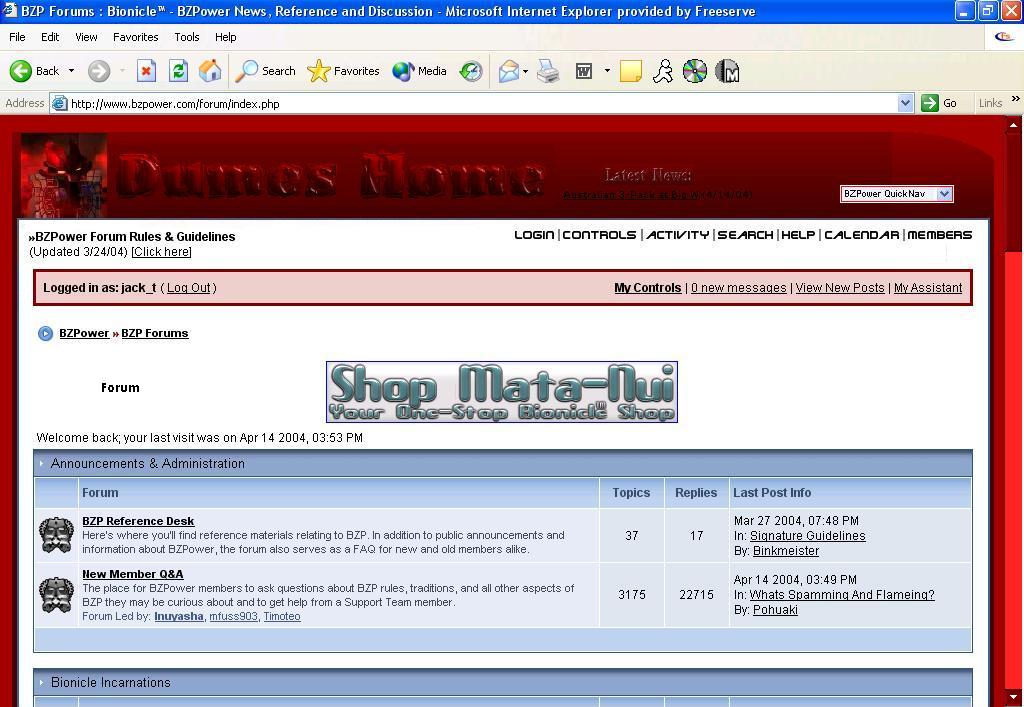Open Forward button history dropdown arrow
The height and width of the screenshot is (707, 1024).
pyautogui.click(x=122, y=71)
